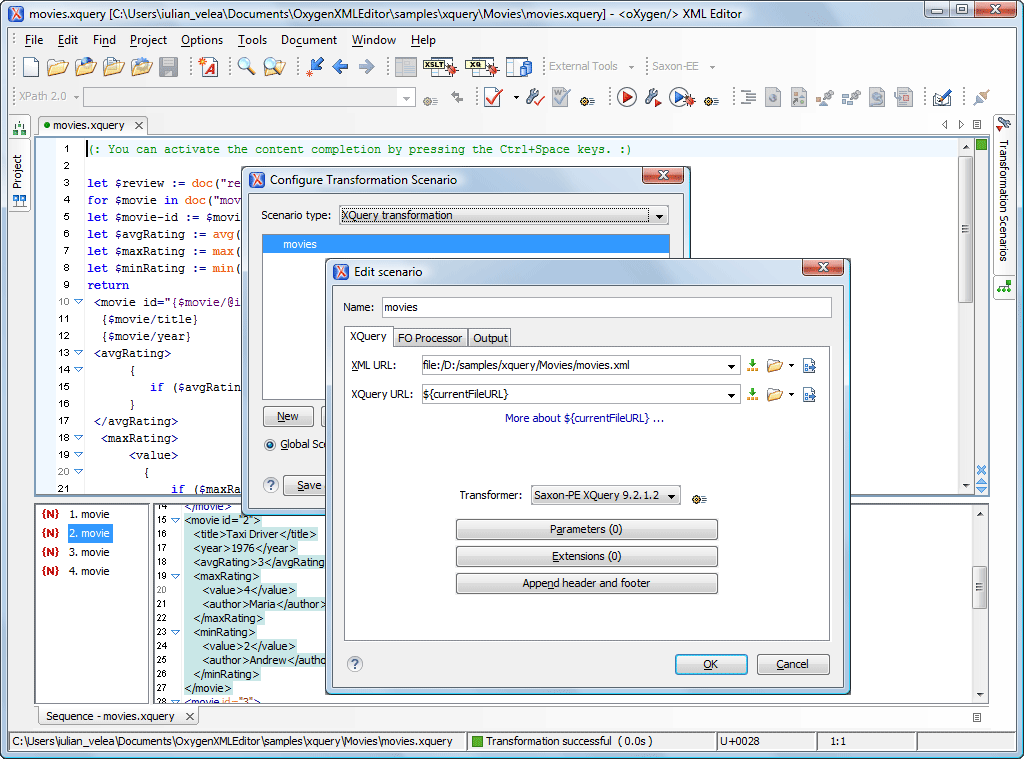Expand the XQuery URL dropdown list
Image resolution: width=1024 pixels, height=759 pixels.
coord(731,395)
